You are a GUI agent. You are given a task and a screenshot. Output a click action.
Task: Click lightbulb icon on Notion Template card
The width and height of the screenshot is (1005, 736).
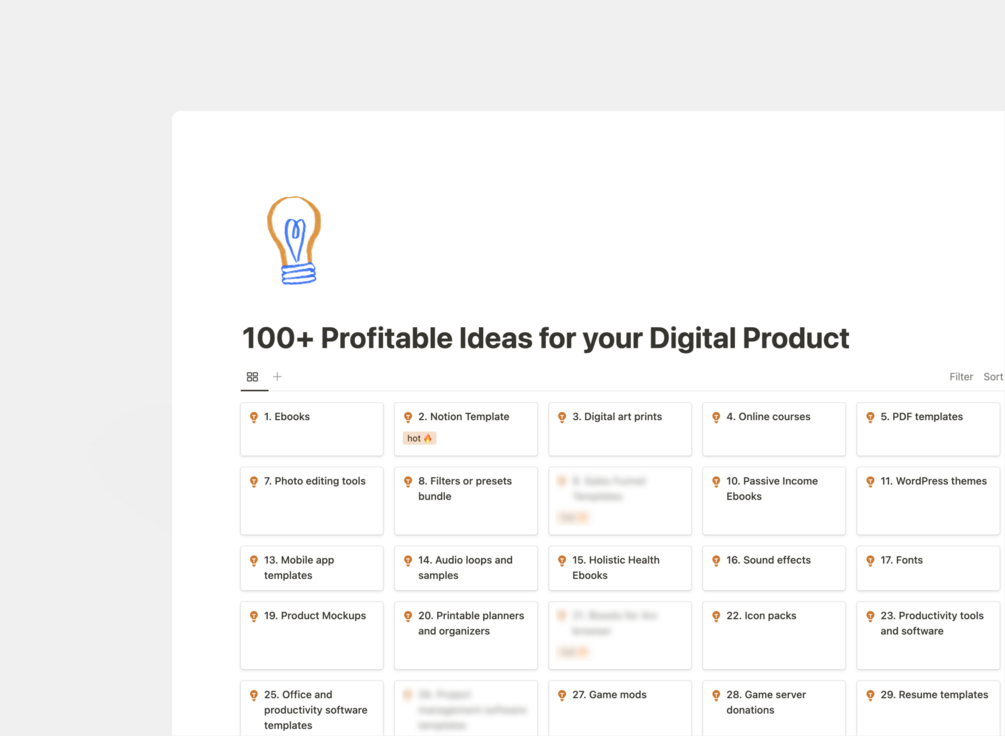coord(408,417)
